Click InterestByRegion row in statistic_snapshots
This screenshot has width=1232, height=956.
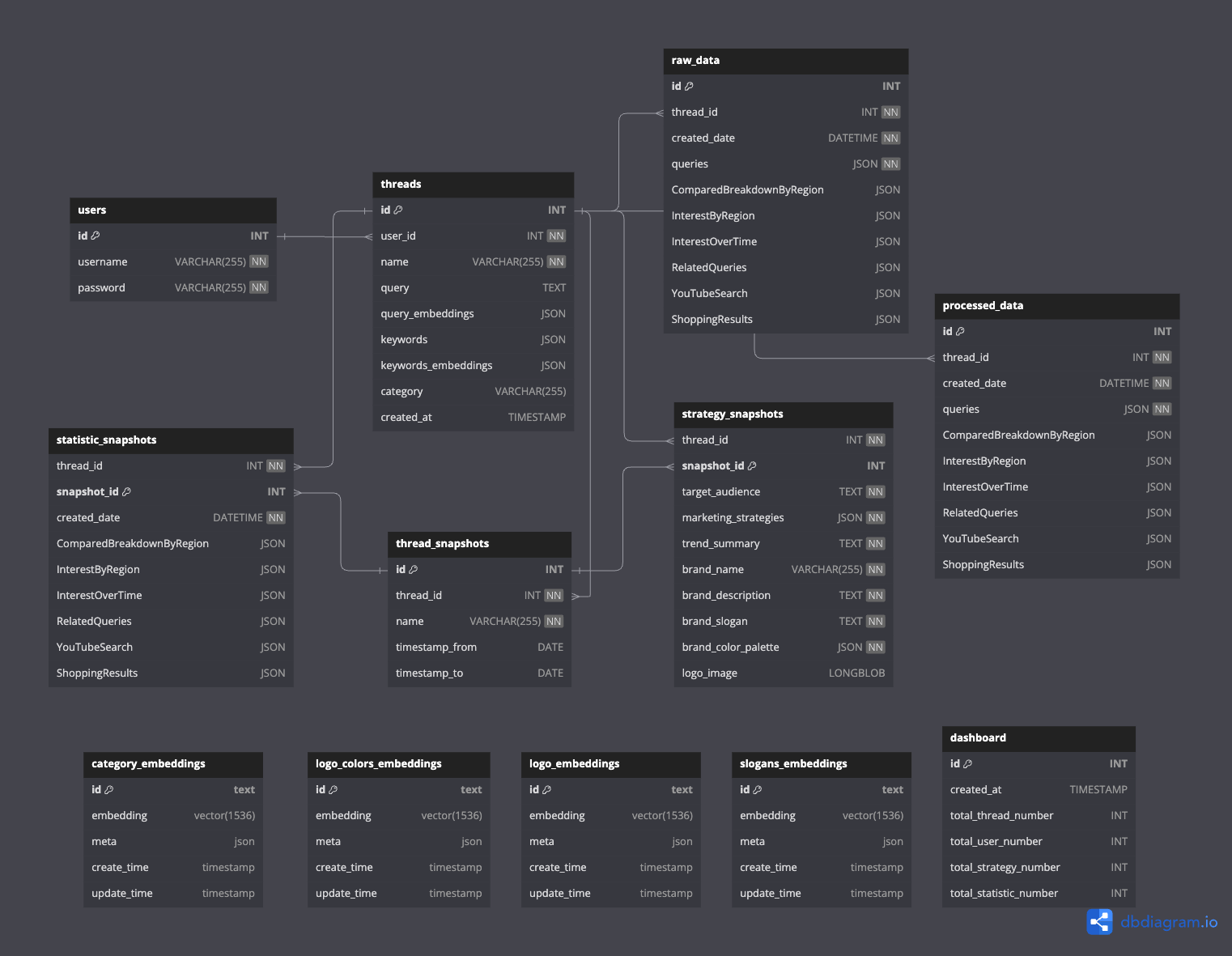point(171,570)
